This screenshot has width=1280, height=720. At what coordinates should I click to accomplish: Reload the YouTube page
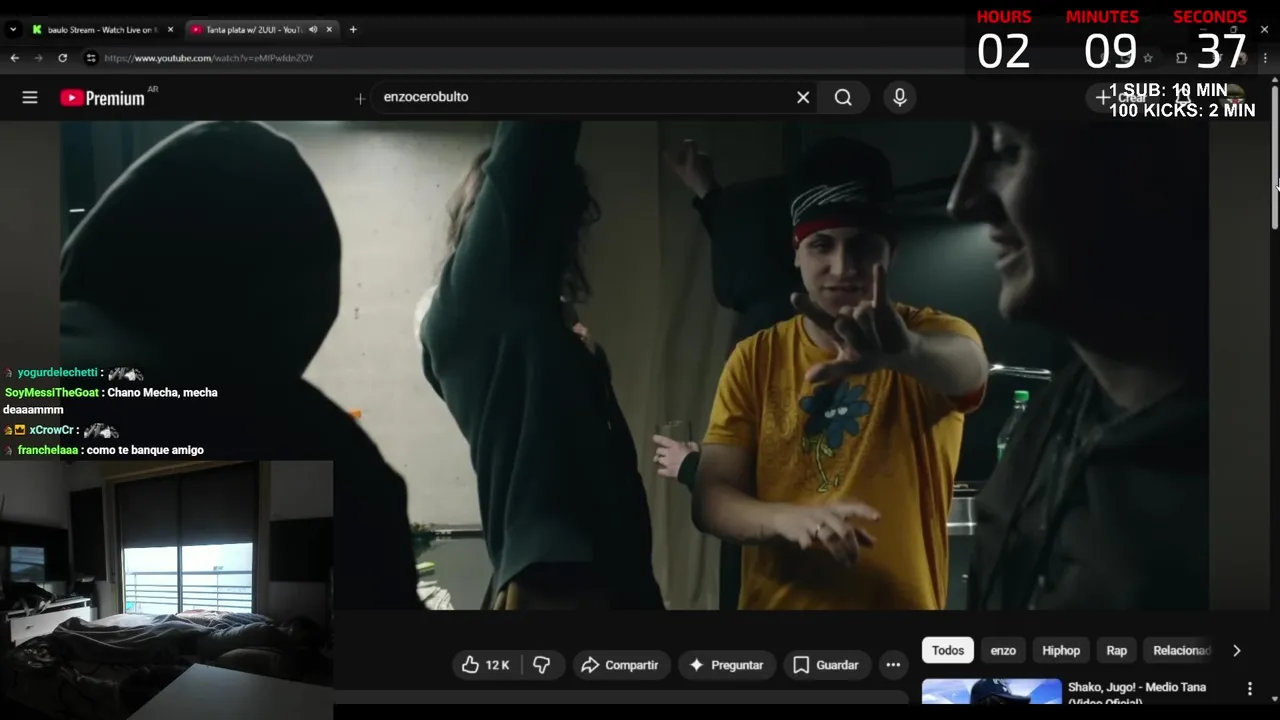click(62, 58)
